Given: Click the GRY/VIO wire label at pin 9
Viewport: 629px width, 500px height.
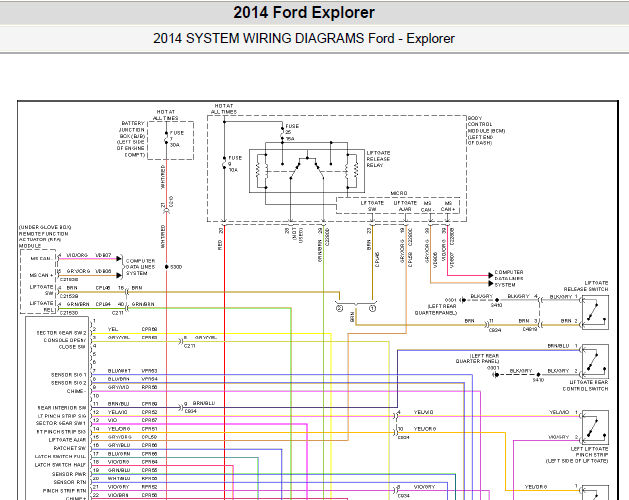Looking at the screenshot, I should tap(118, 387).
